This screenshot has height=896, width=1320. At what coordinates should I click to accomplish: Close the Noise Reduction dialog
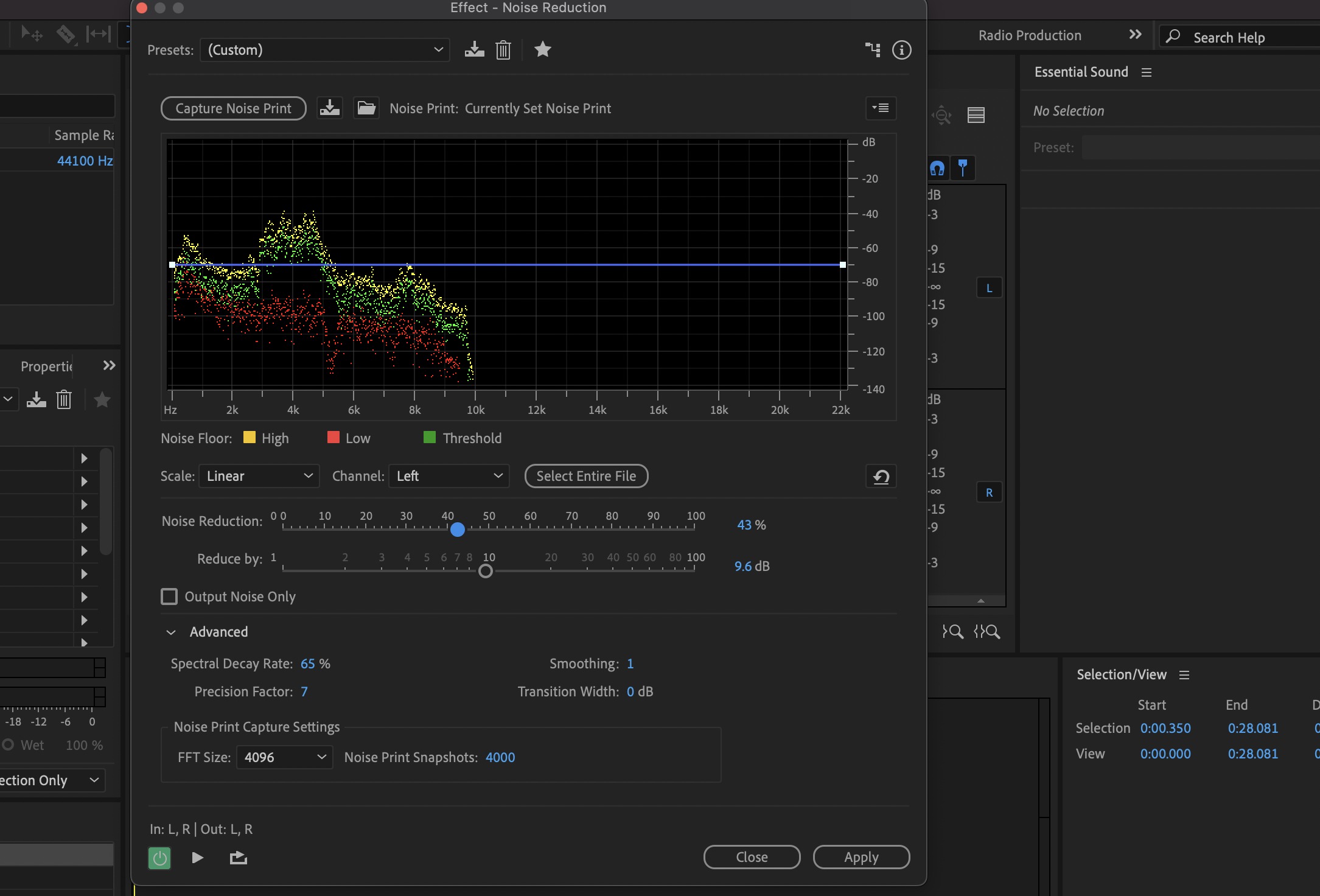752,857
